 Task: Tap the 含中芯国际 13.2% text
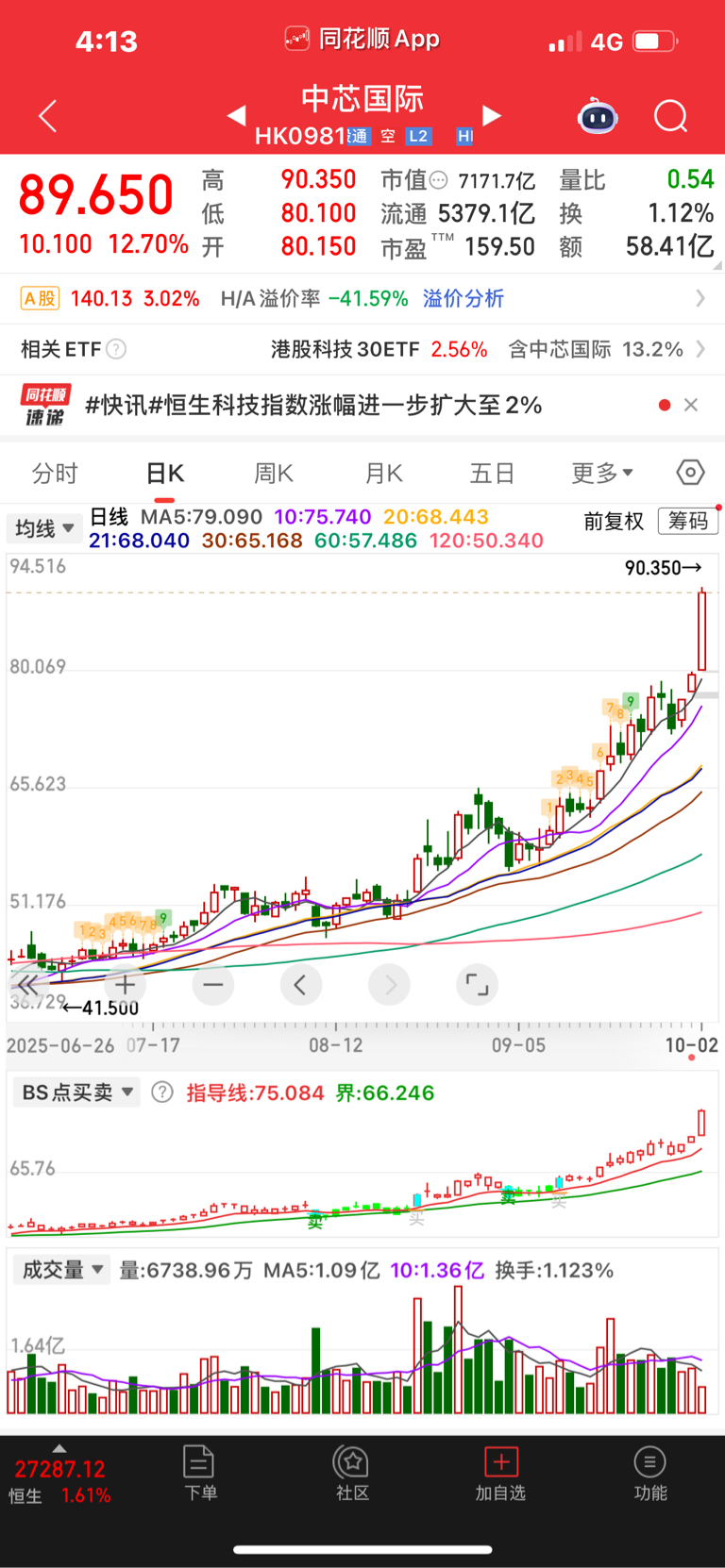595,349
